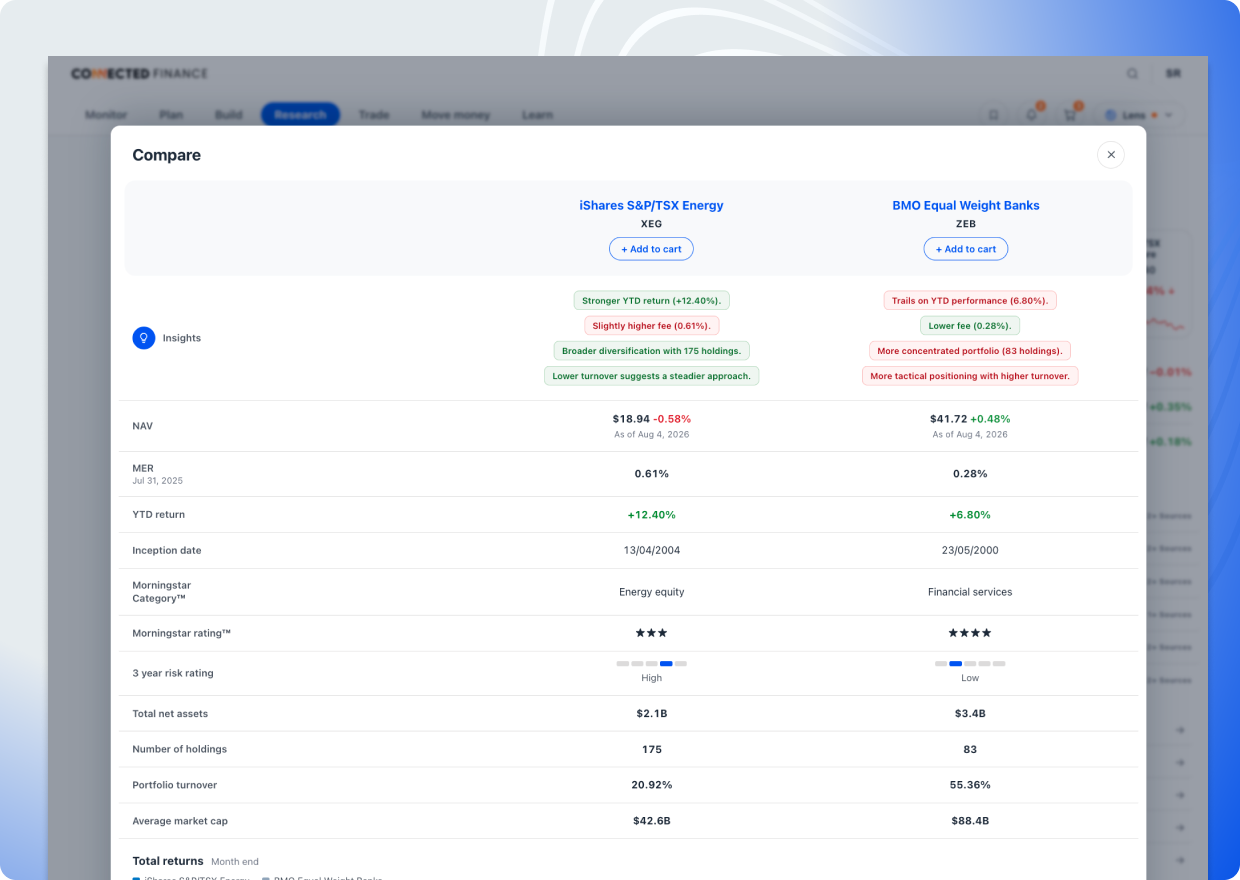Image resolution: width=1240 pixels, height=880 pixels.
Task: Open the notifications bell icon
Action: [1032, 115]
